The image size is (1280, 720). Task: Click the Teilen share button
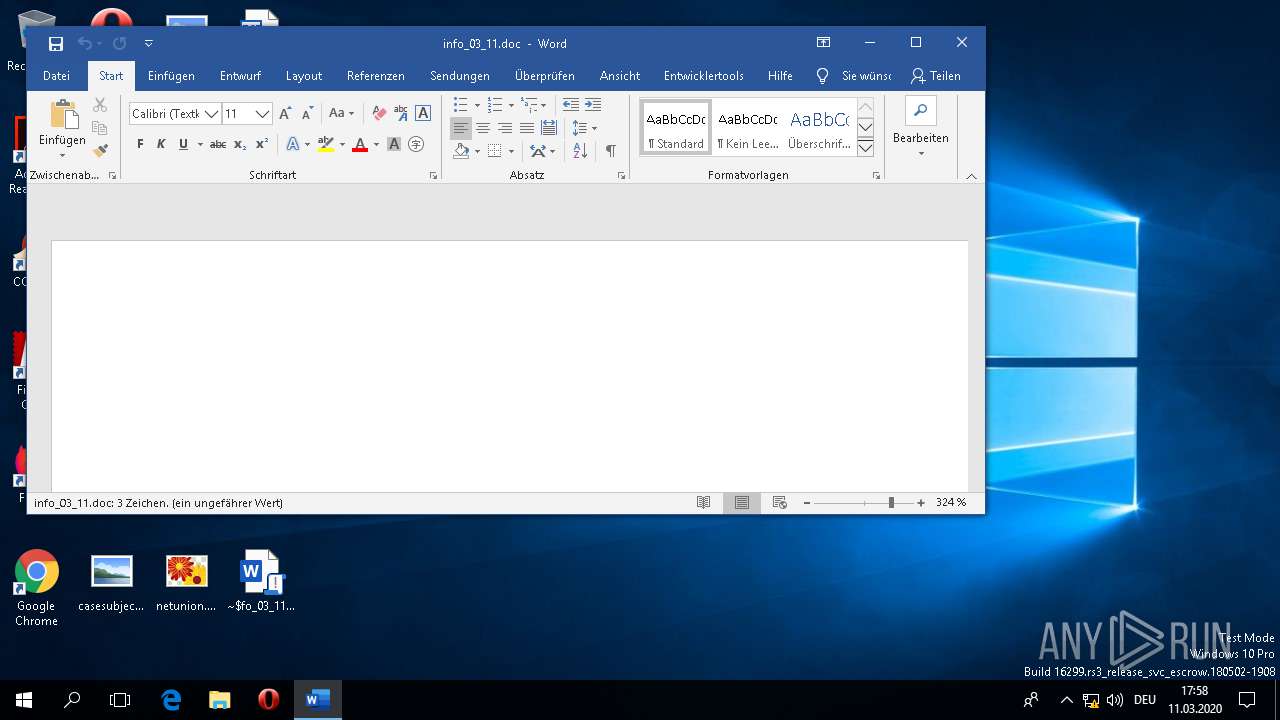click(936, 76)
